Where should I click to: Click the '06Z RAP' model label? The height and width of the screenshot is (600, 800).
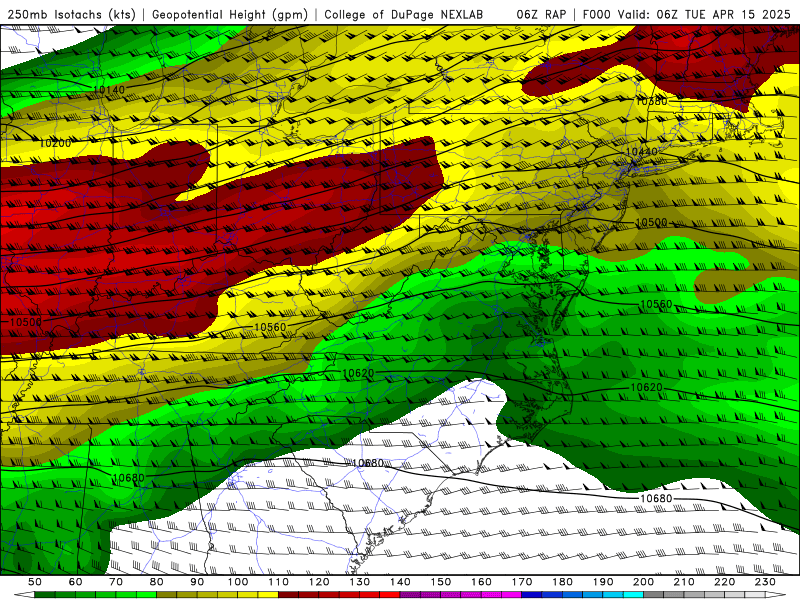(541, 14)
